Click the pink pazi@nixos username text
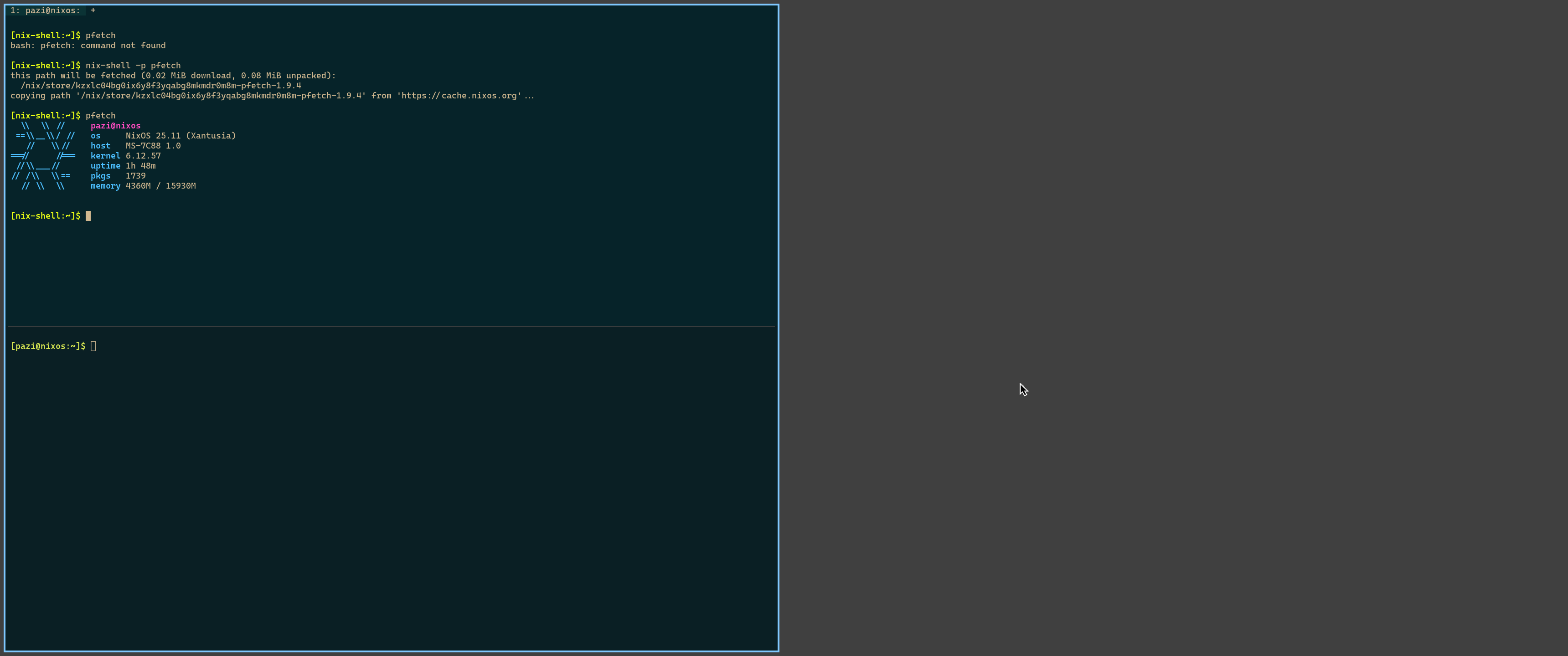The width and height of the screenshot is (1568, 656). [x=115, y=125]
